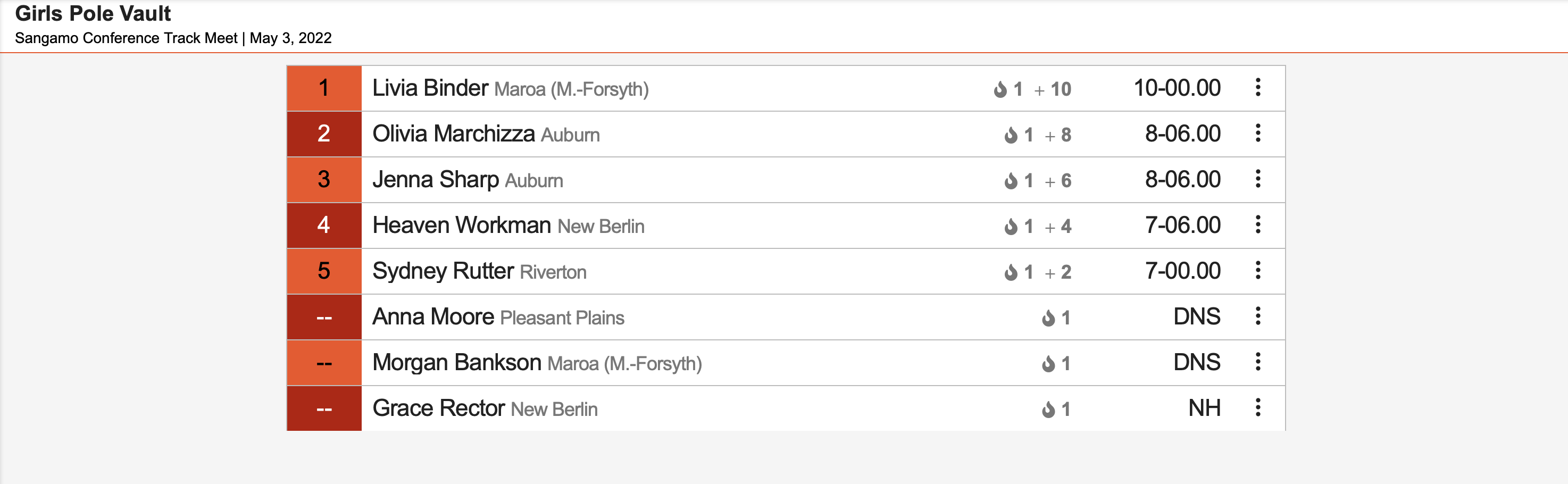Click the first place rank cell

(324, 88)
